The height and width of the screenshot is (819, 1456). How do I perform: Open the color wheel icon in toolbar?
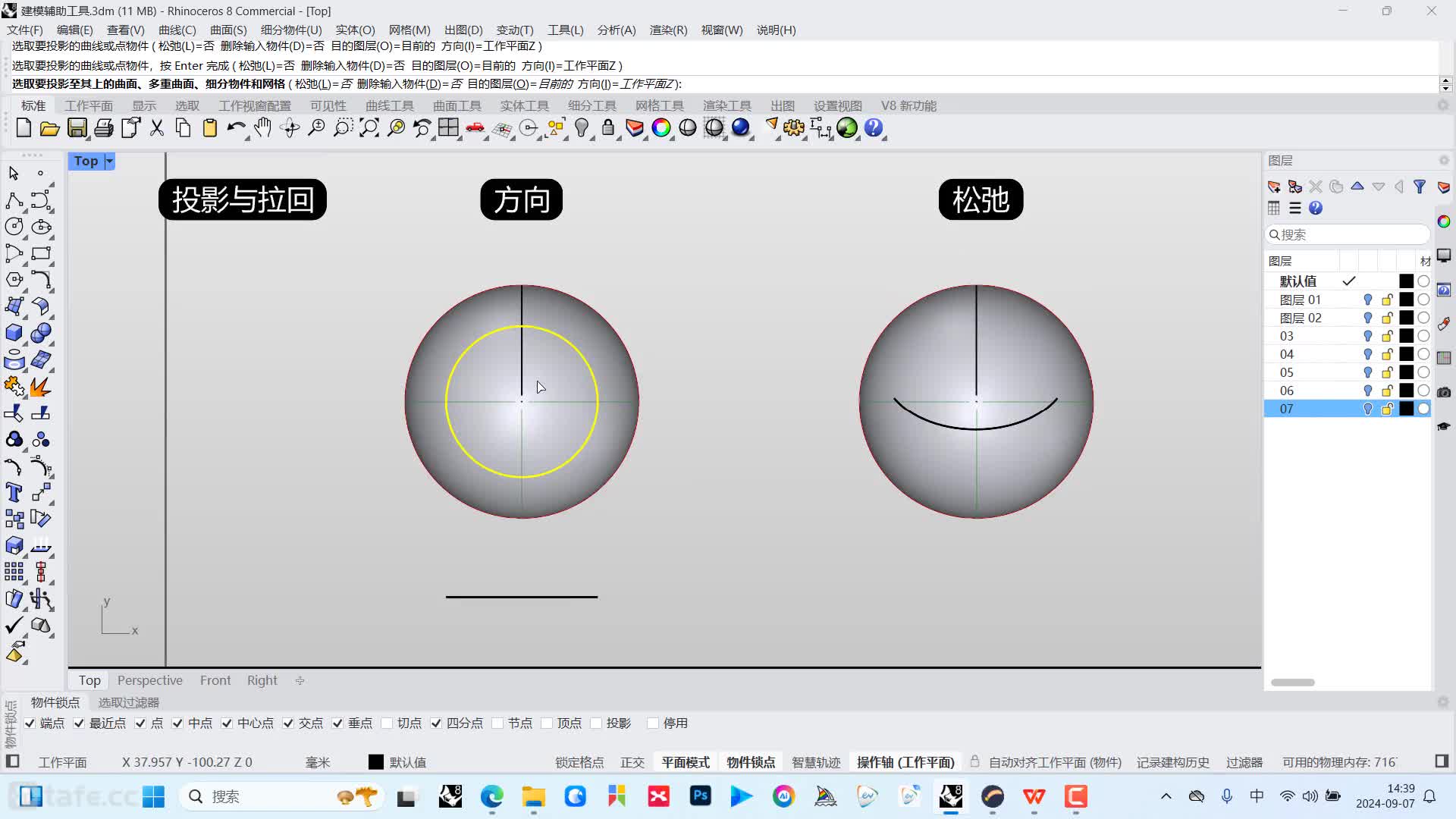[661, 128]
